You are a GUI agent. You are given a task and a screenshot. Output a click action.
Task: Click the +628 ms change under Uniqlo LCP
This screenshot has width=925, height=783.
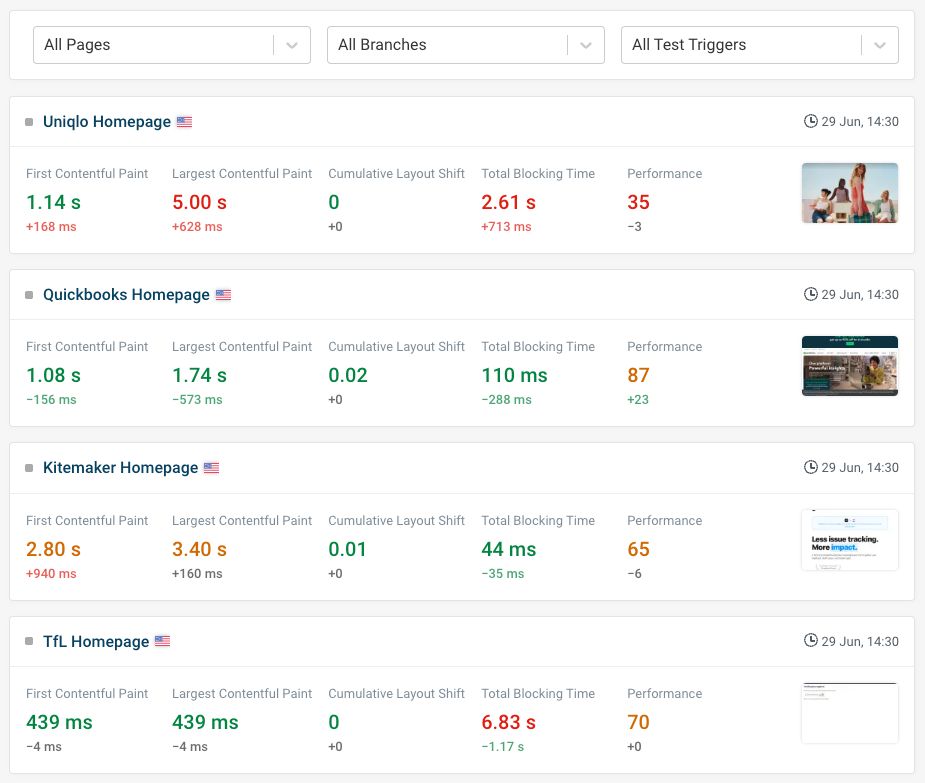pyautogui.click(x=197, y=227)
